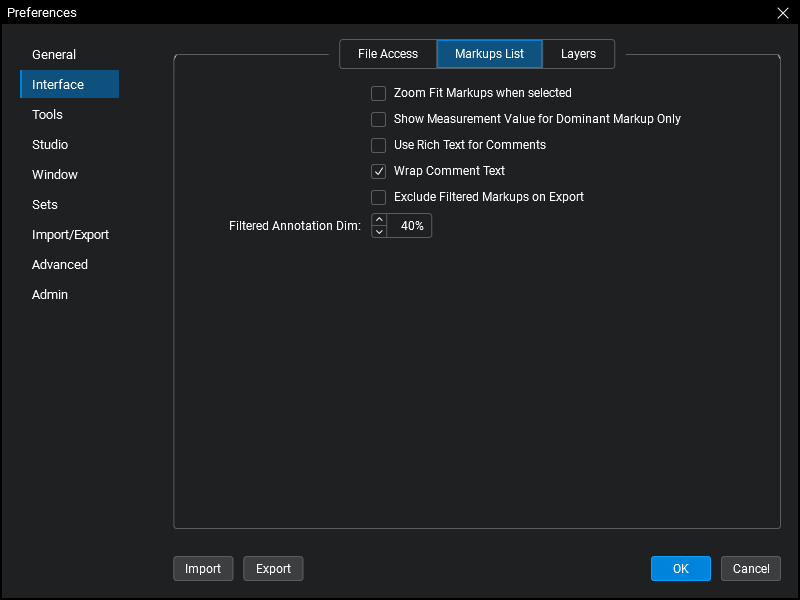Increase Filtered Annotation Dim with up arrow

coord(379,220)
